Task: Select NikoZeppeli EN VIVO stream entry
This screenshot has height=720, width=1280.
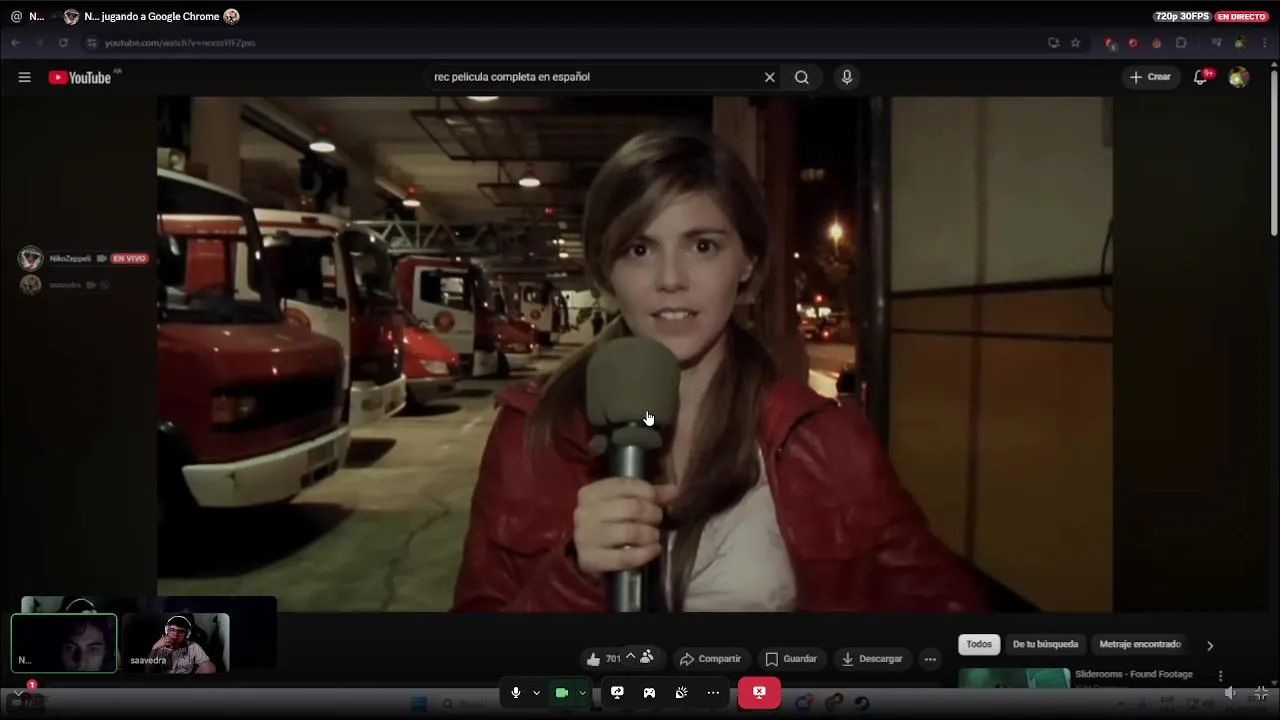Action: click(x=83, y=258)
